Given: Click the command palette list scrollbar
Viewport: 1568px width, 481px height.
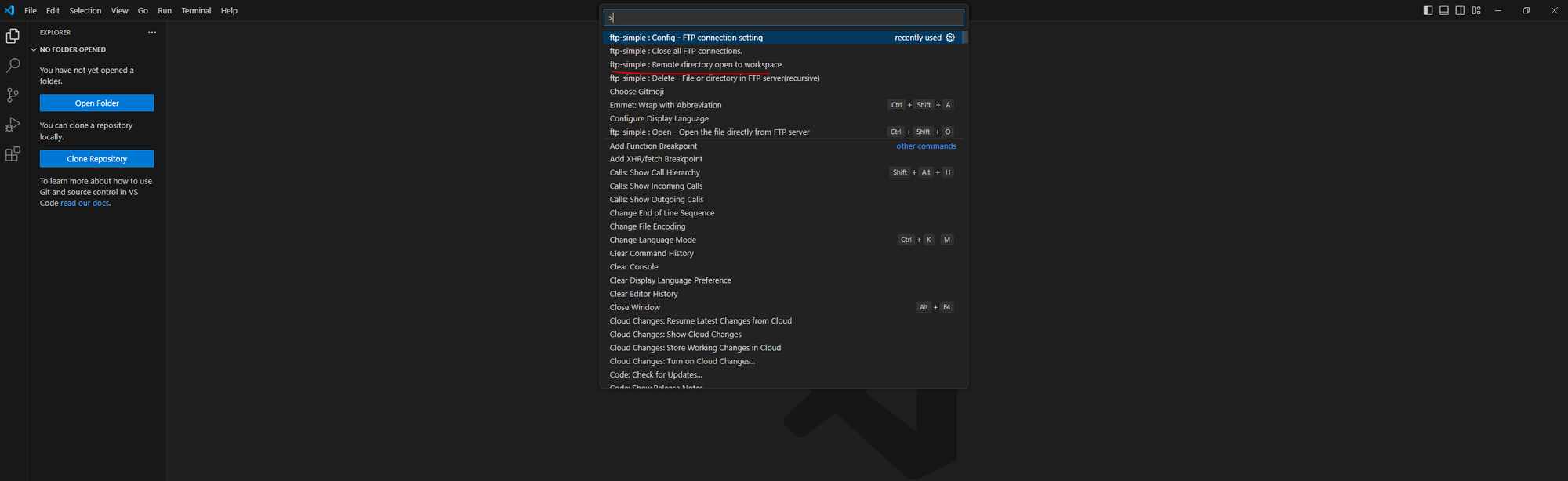Looking at the screenshot, I should point(964,38).
